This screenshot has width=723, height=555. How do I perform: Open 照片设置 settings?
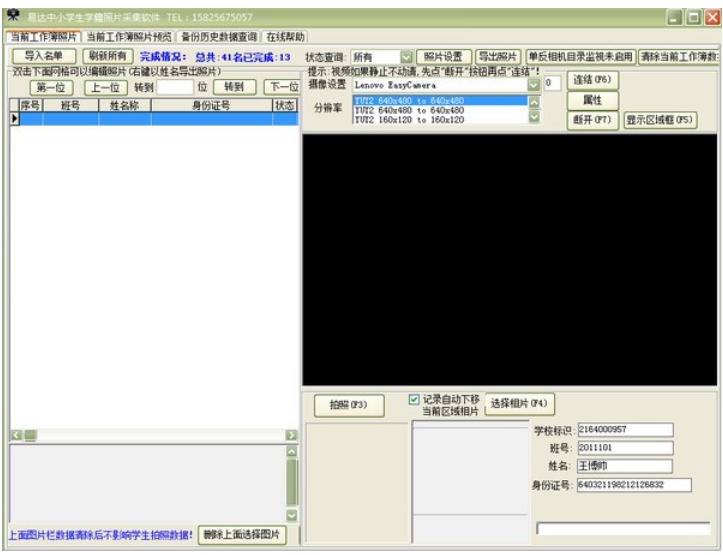[444, 57]
